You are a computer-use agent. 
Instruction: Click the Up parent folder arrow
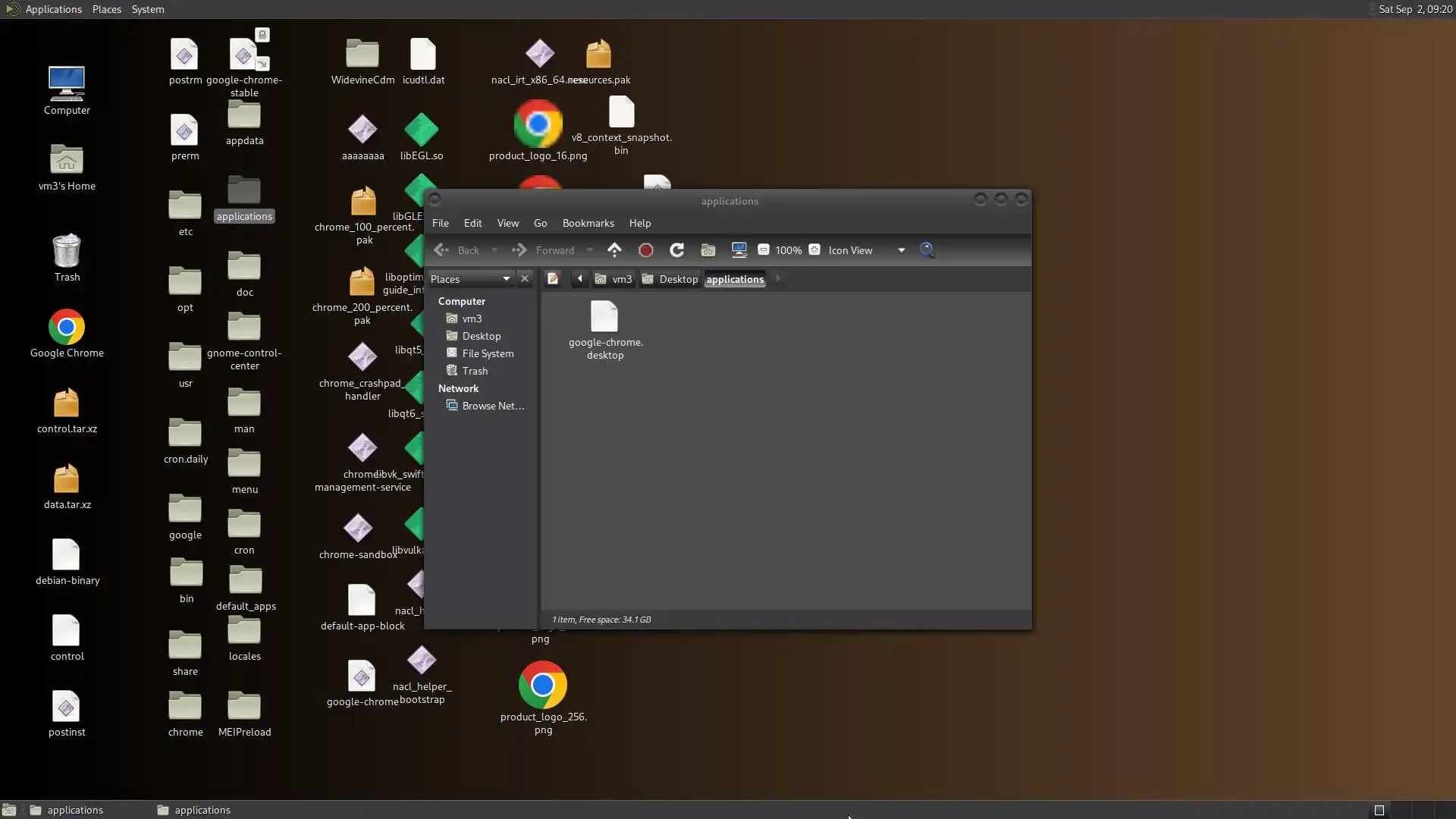click(x=614, y=250)
